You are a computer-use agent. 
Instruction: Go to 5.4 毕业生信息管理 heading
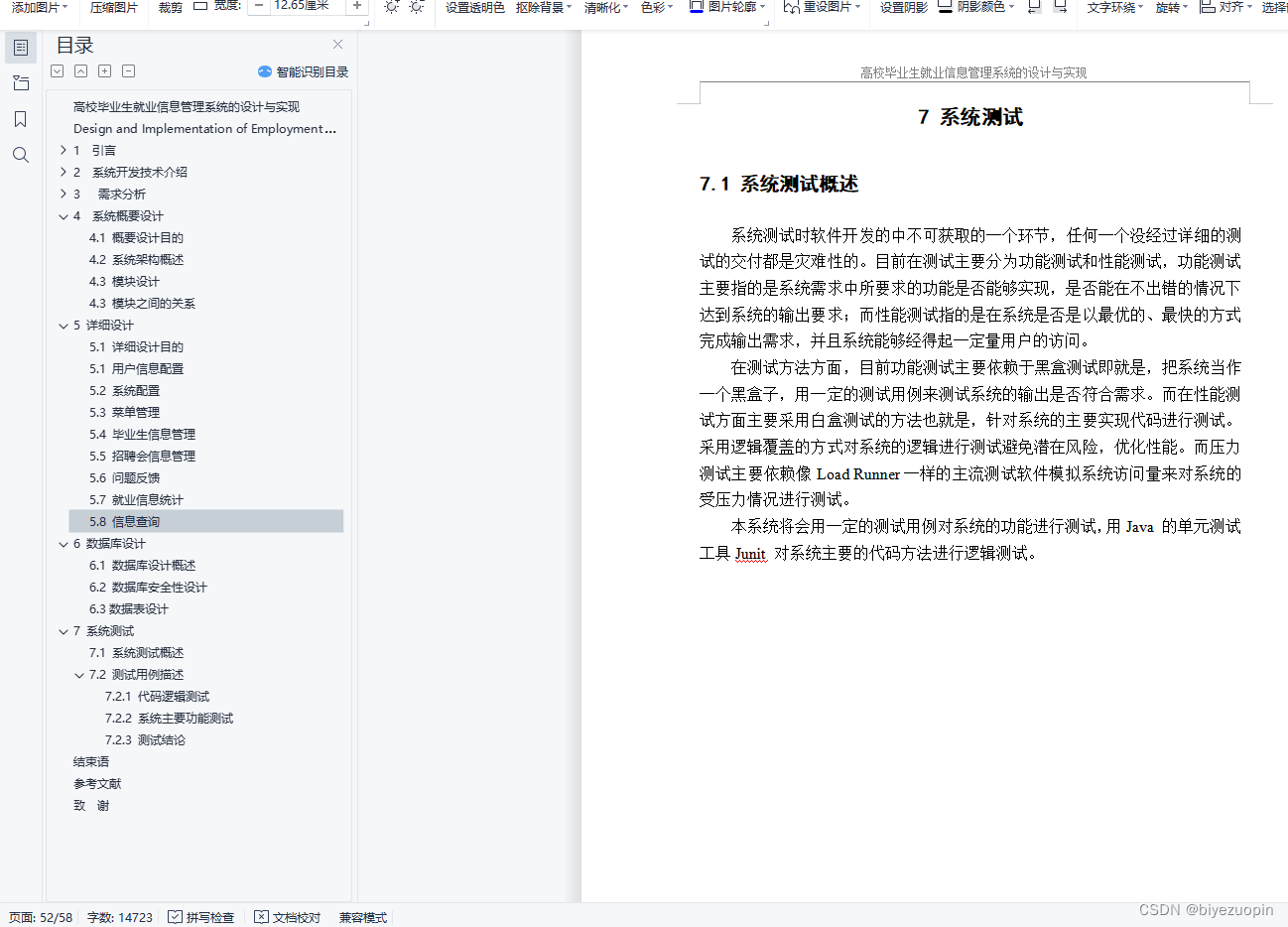pyautogui.click(x=142, y=434)
